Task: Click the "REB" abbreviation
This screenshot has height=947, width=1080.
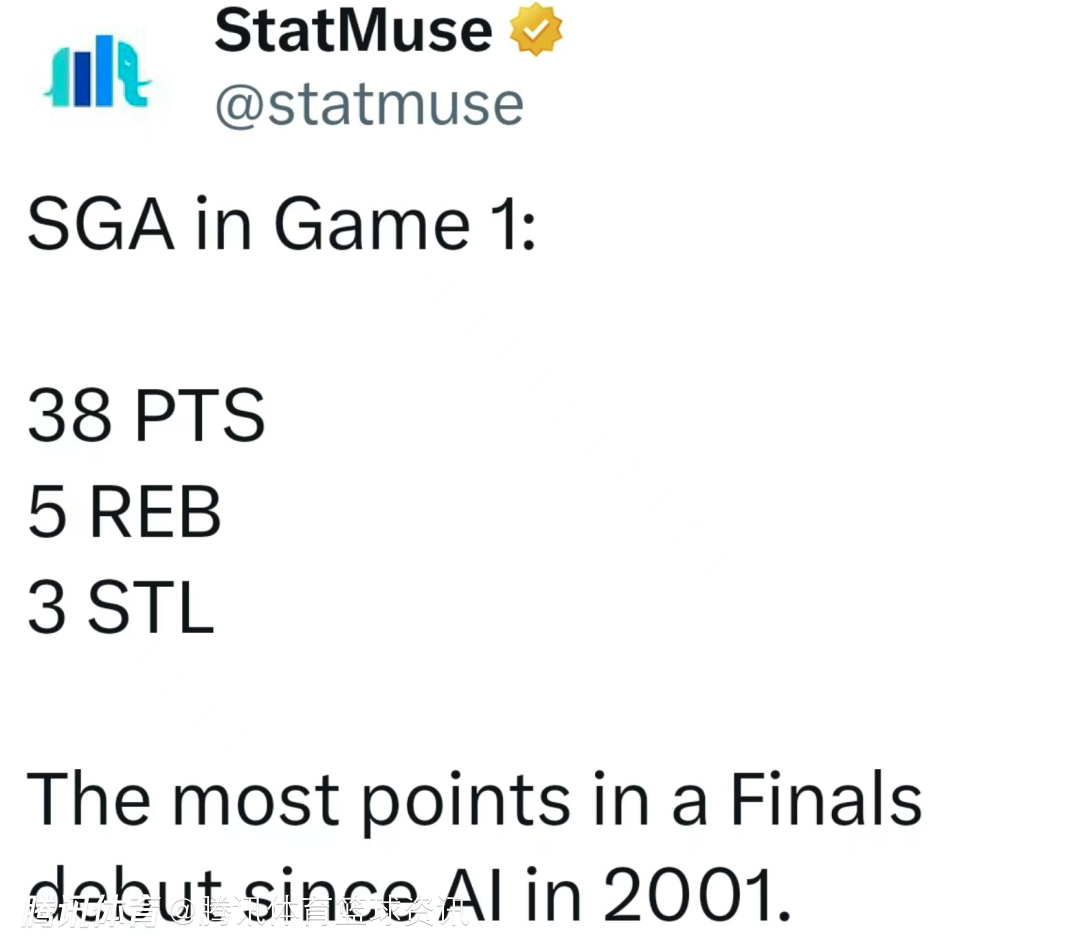Action: click(155, 512)
